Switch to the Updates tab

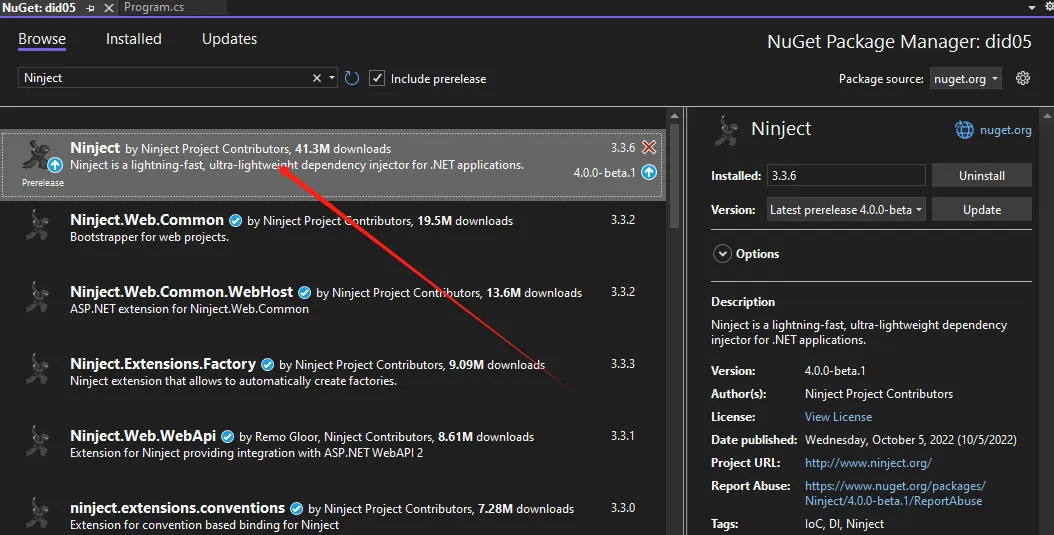229,39
